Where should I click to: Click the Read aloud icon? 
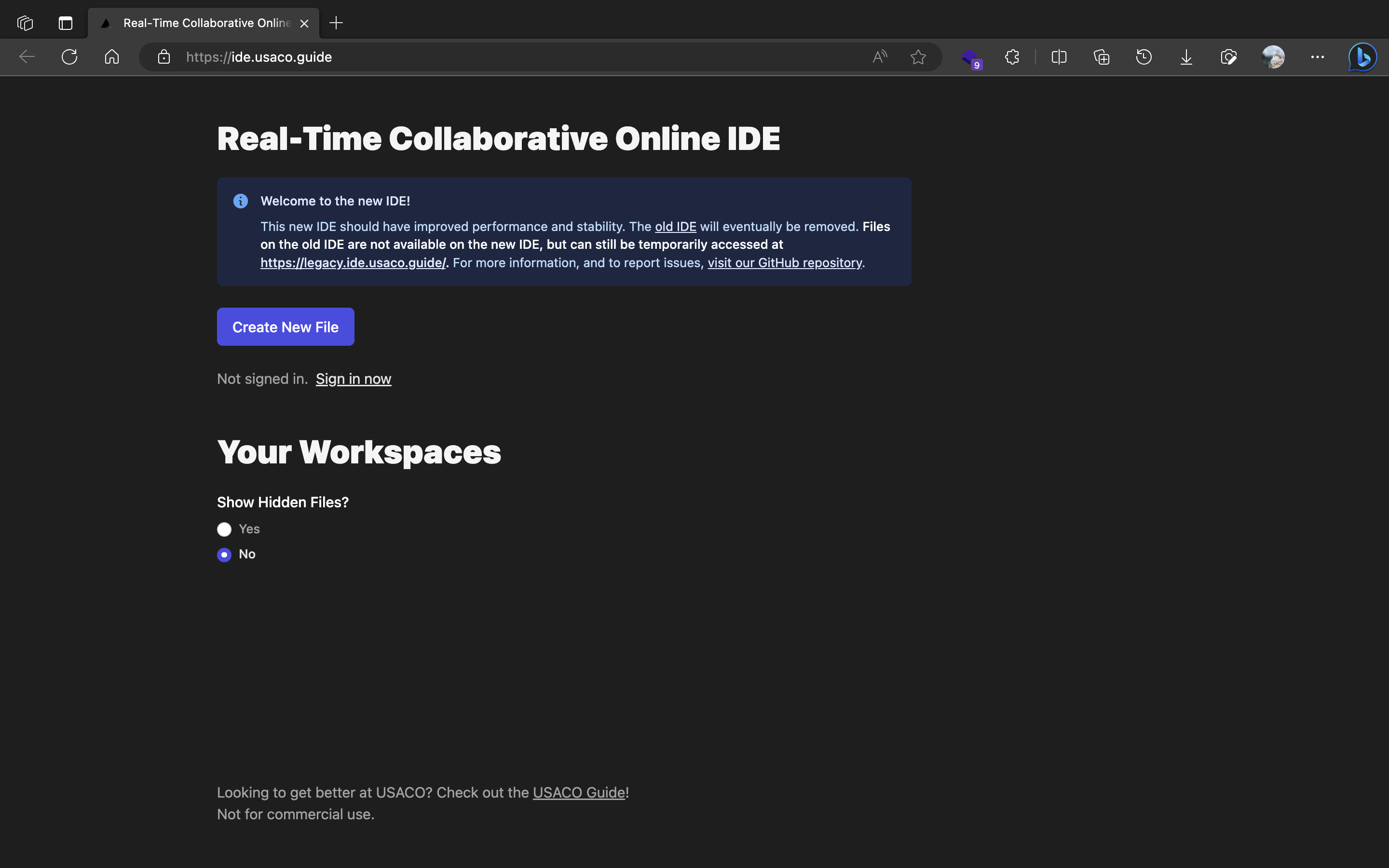[x=879, y=57]
